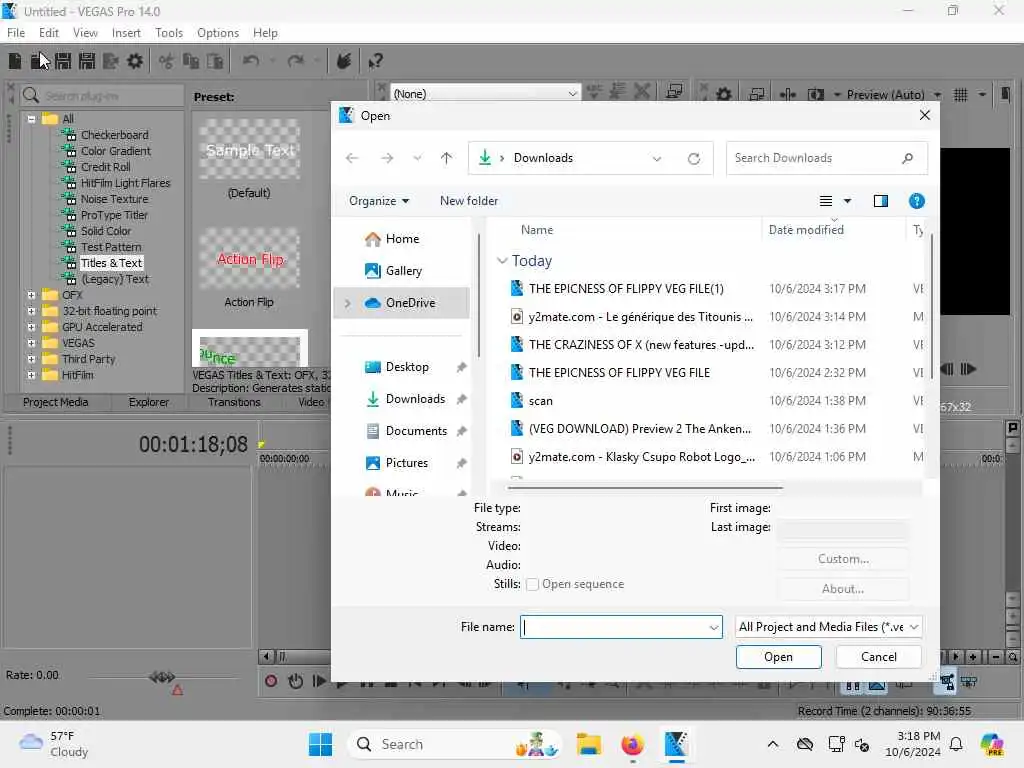Click Save icon in VEGAS toolbar

tap(63, 61)
